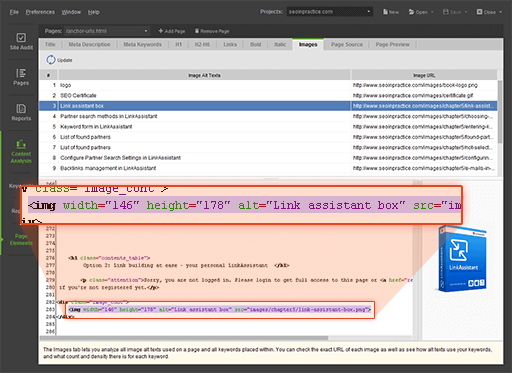Select 'Partner search methods in LinkAssistant' row

point(268,116)
